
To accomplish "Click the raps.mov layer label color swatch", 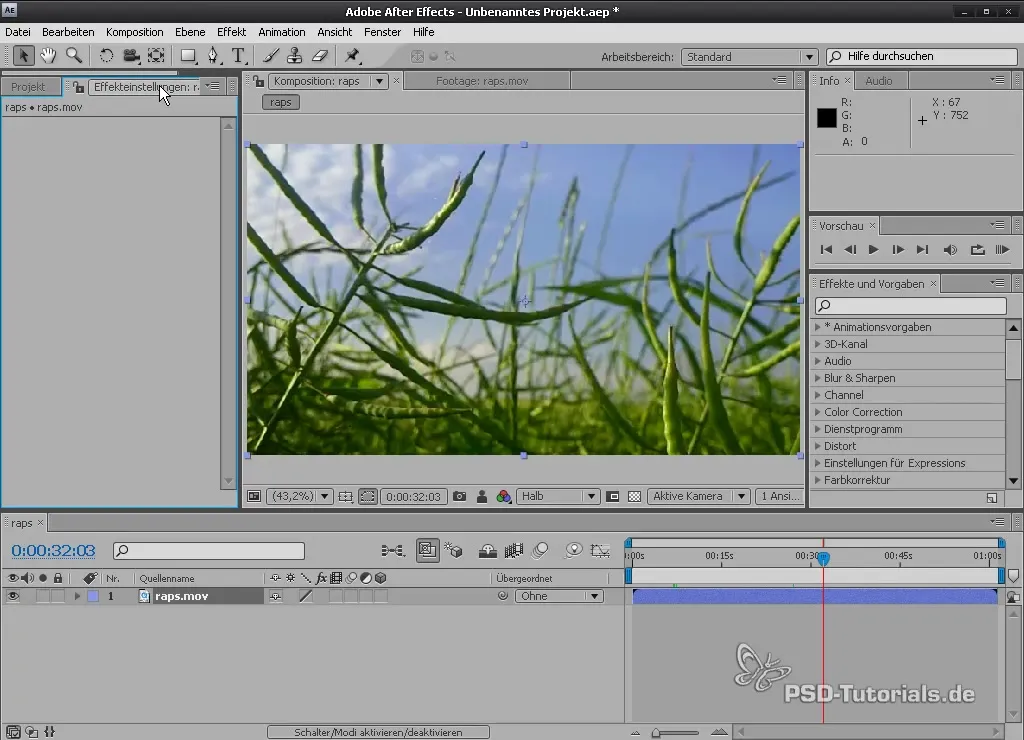I will pyautogui.click(x=93, y=596).
